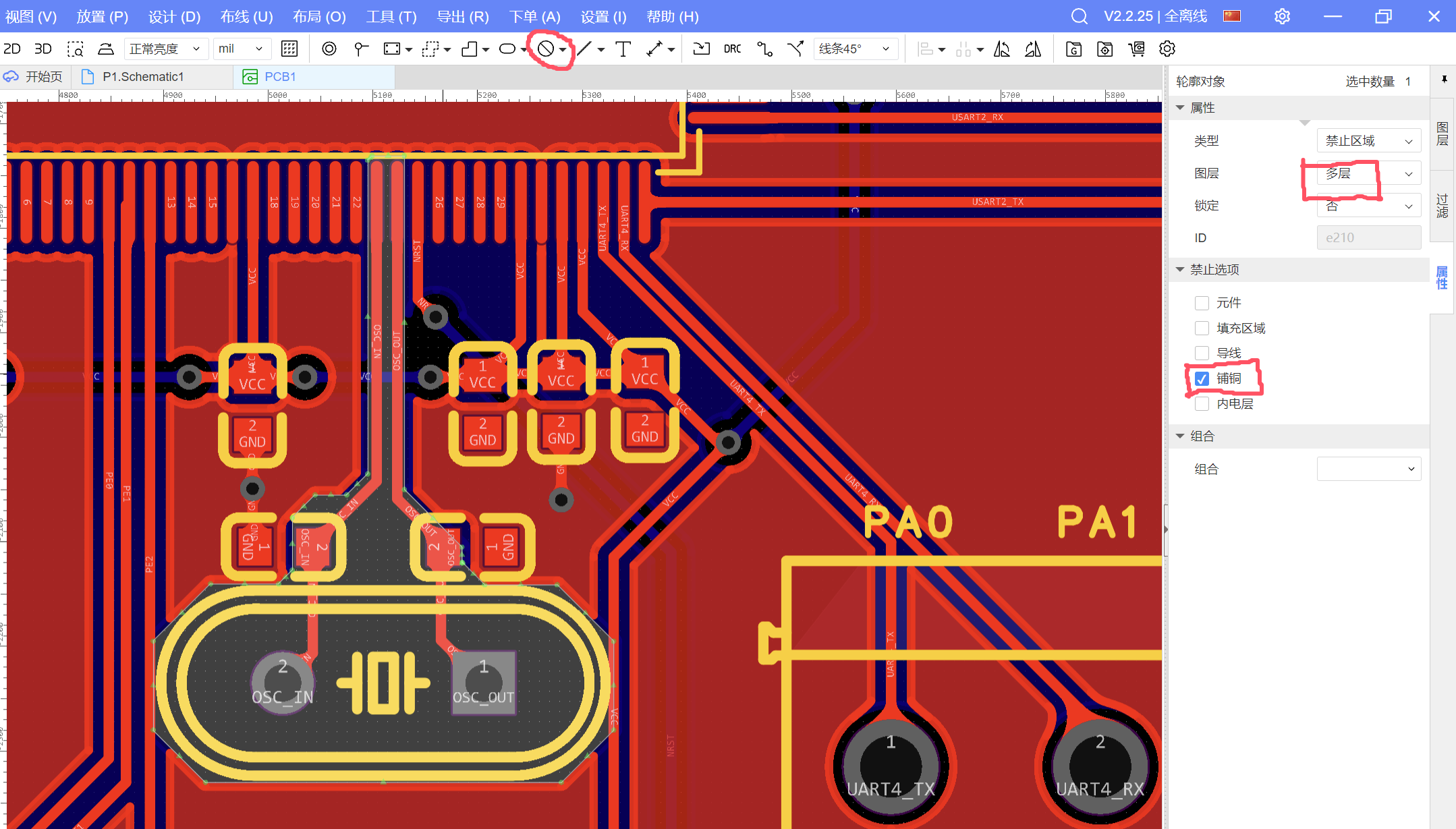Open the mil unit dropdown
Viewport: 1456px width, 829px height.
242,49
